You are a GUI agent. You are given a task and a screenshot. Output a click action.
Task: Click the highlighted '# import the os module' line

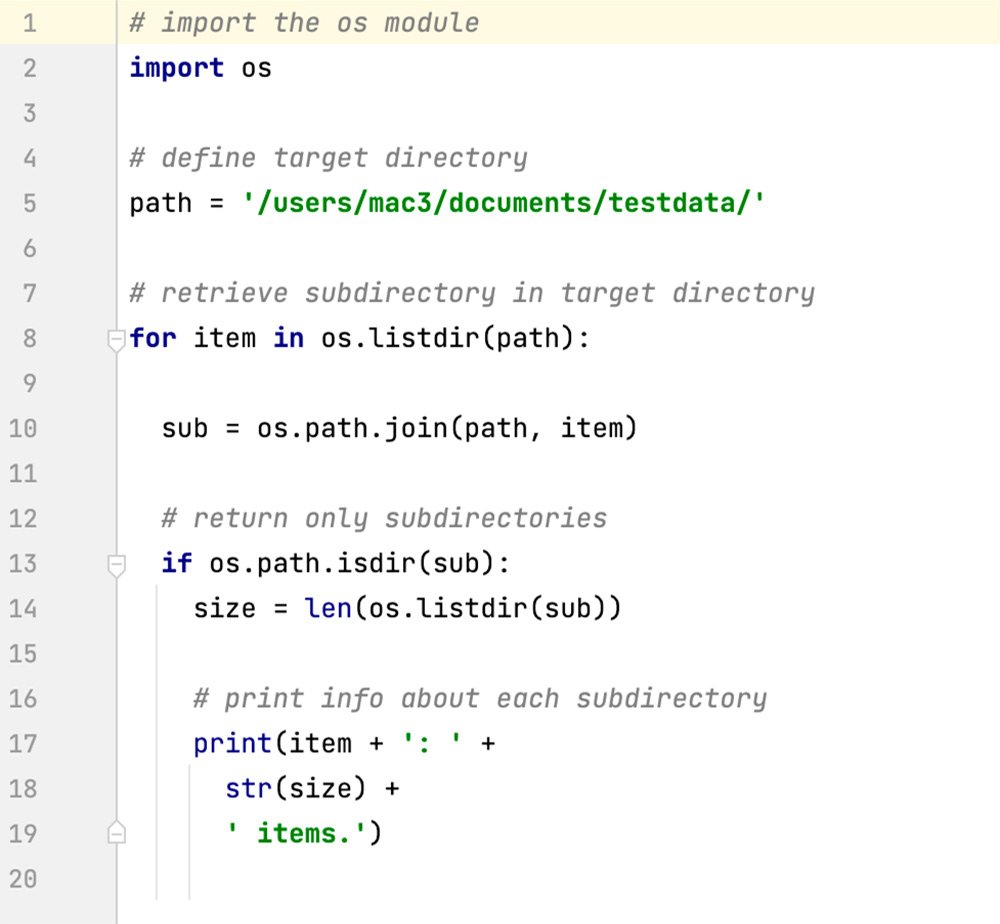click(304, 23)
